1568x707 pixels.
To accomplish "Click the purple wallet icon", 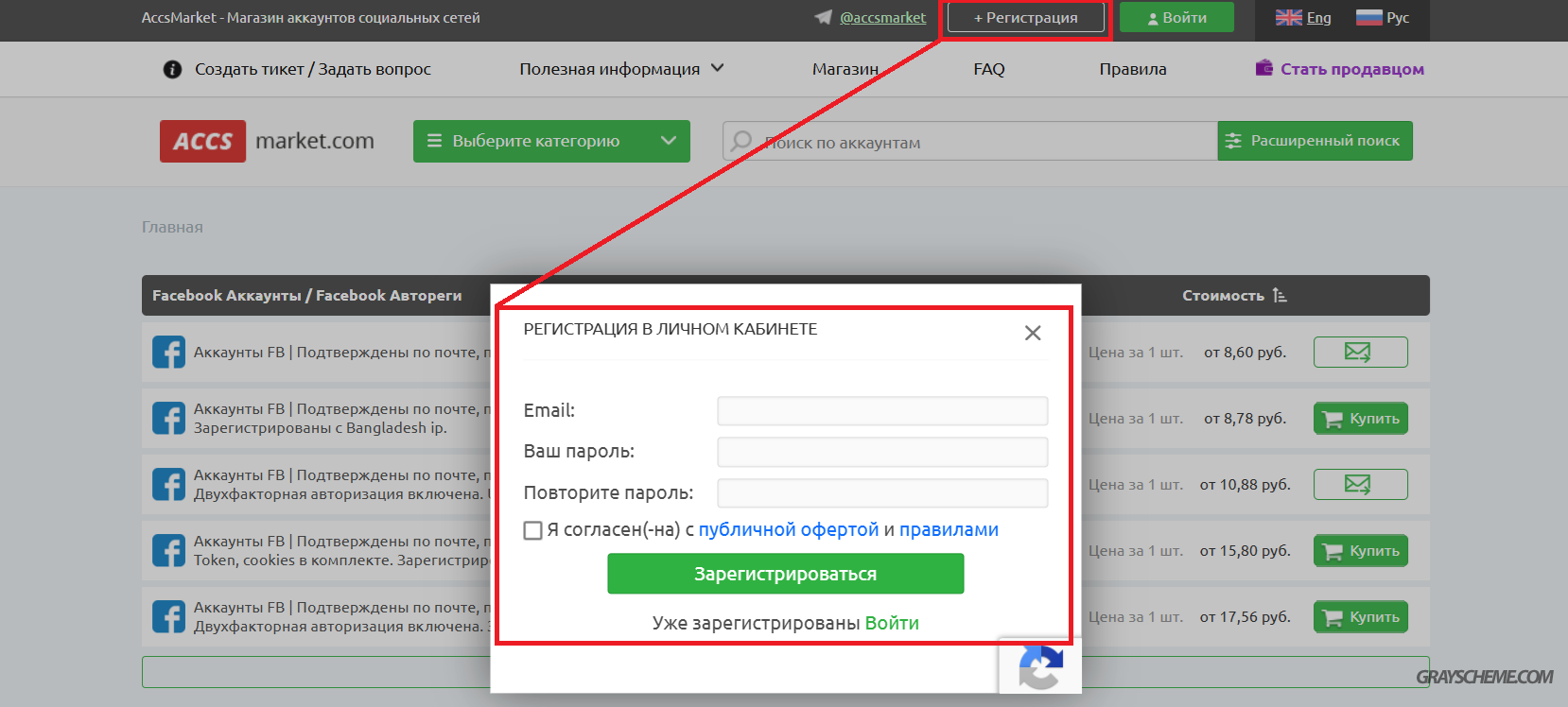I will pyautogui.click(x=1264, y=68).
